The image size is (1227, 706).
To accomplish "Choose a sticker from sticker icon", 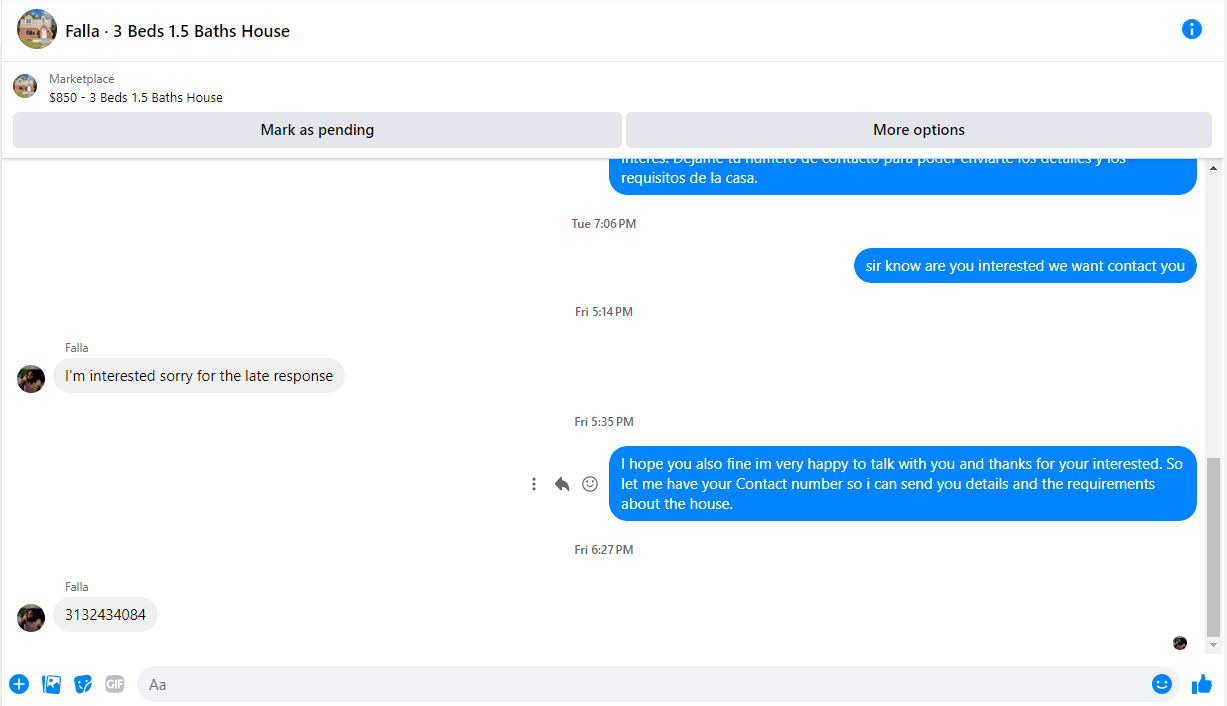I will coord(83,684).
